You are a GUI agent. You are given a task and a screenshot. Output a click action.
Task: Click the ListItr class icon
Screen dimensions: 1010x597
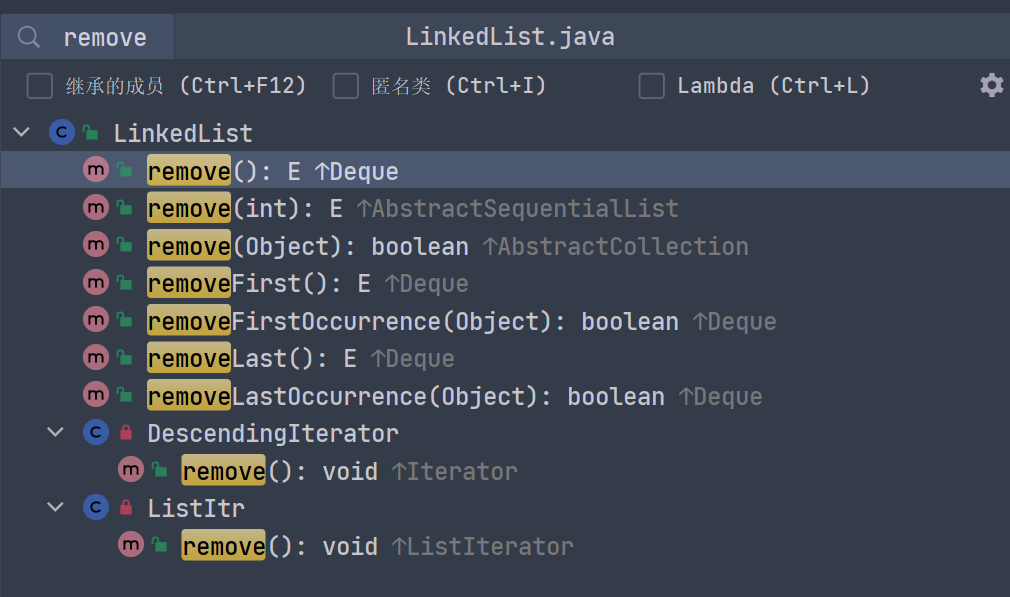pyautogui.click(x=95, y=508)
